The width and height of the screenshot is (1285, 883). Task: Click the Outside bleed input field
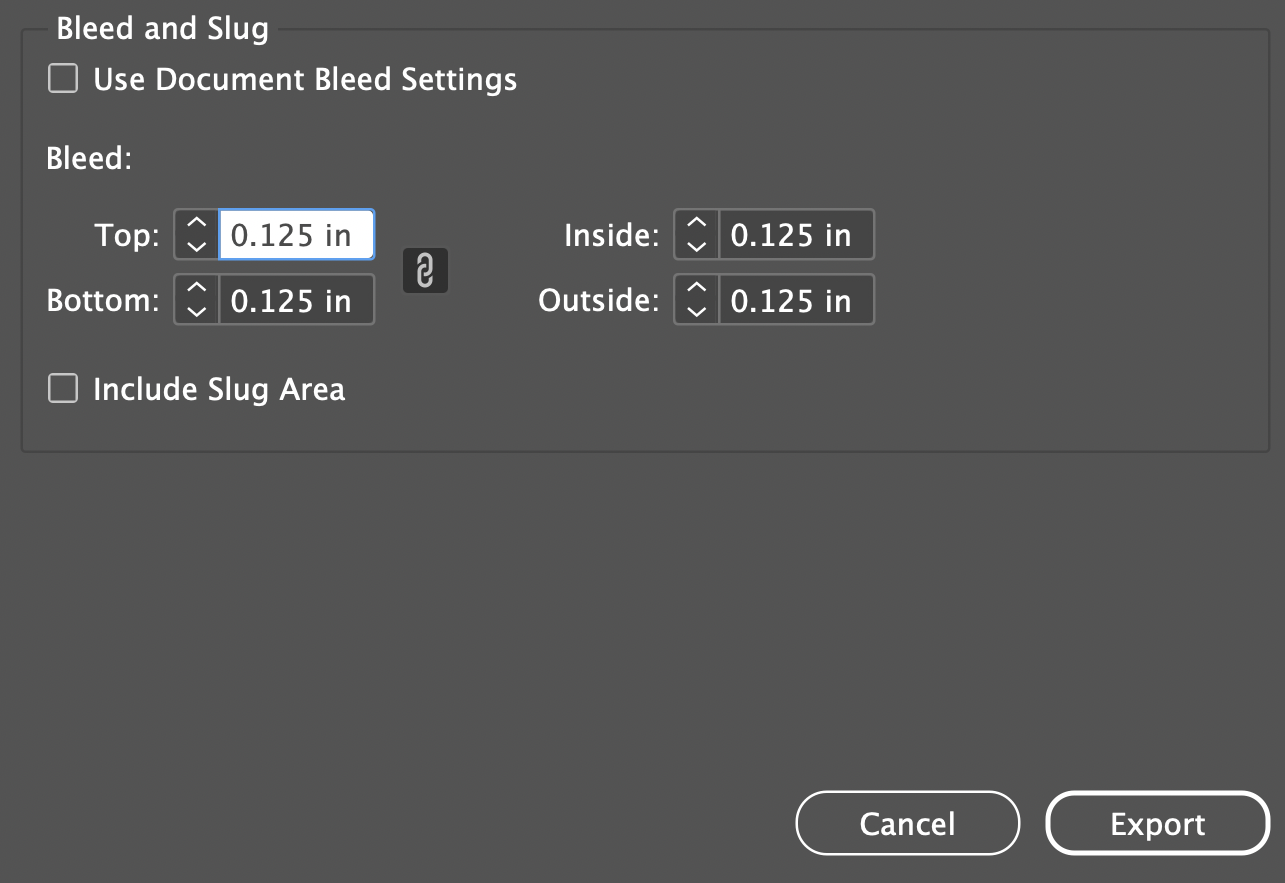pyautogui.click(x=796, y=300)
